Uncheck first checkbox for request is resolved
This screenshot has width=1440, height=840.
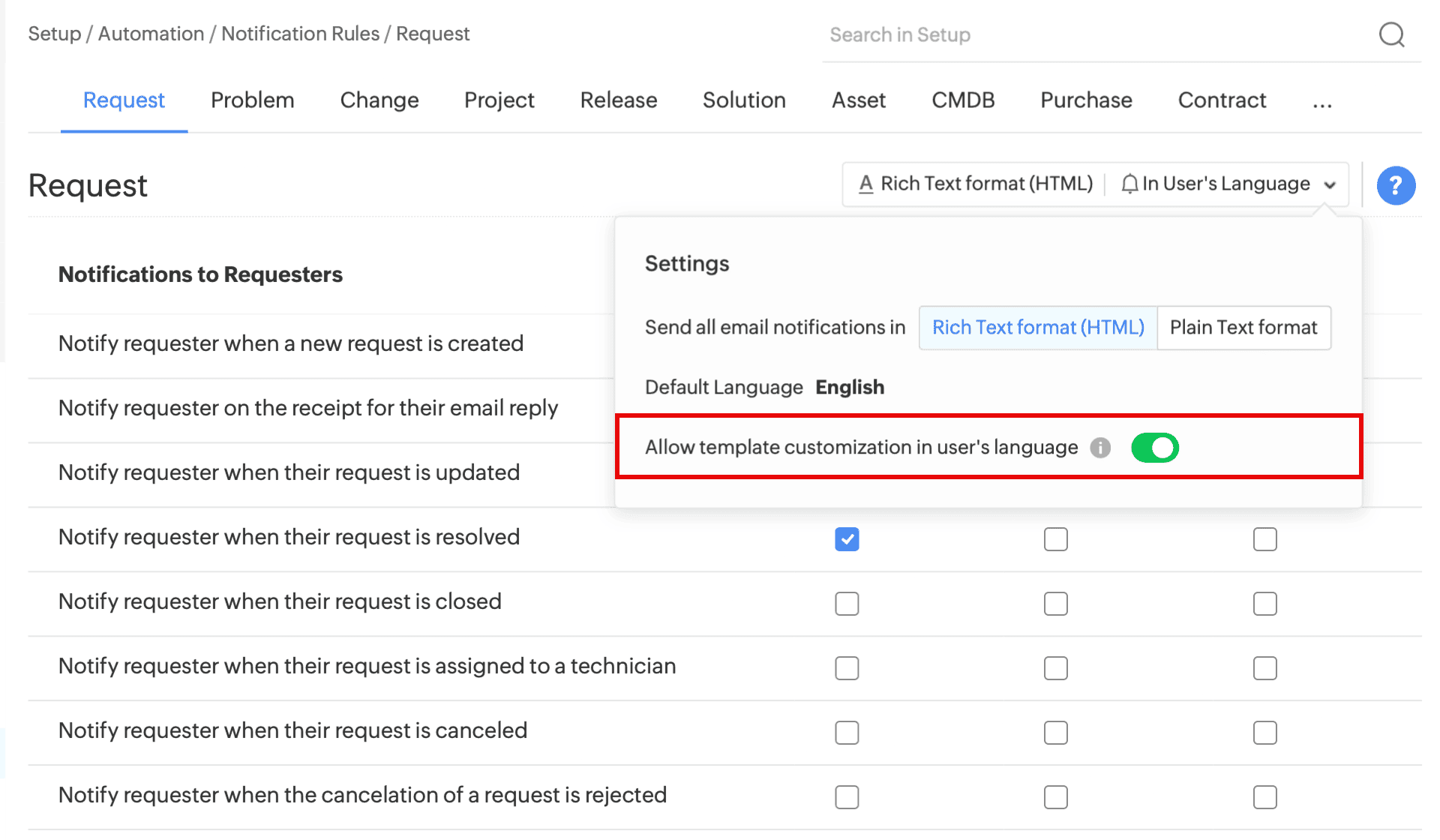[847, 539]
